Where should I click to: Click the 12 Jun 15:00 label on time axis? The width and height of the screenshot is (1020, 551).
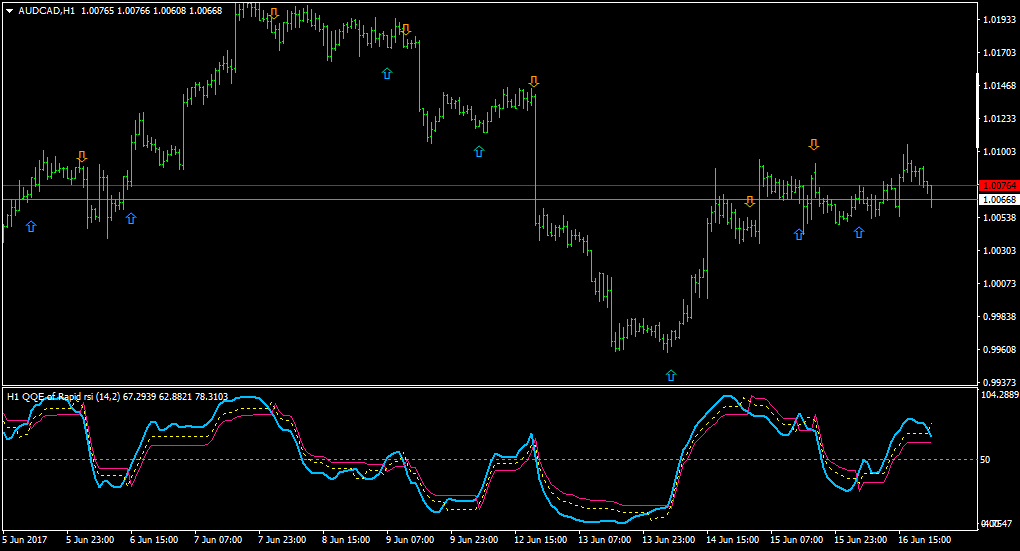pyautogui.click(x=541, y=540)
